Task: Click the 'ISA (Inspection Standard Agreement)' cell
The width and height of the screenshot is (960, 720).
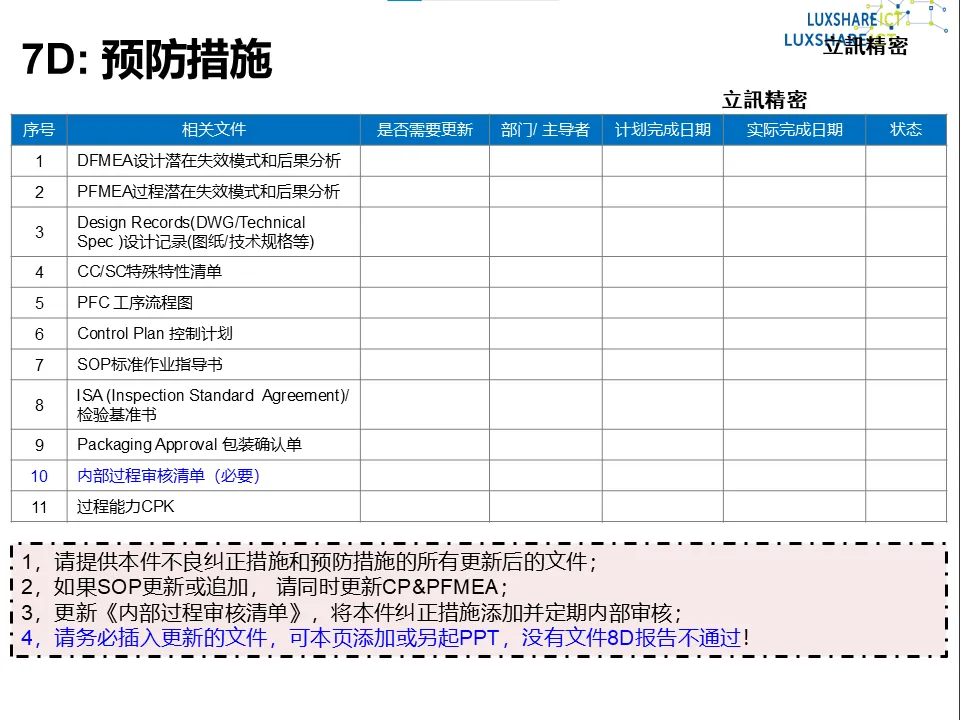Action: [x=214, y=405]
